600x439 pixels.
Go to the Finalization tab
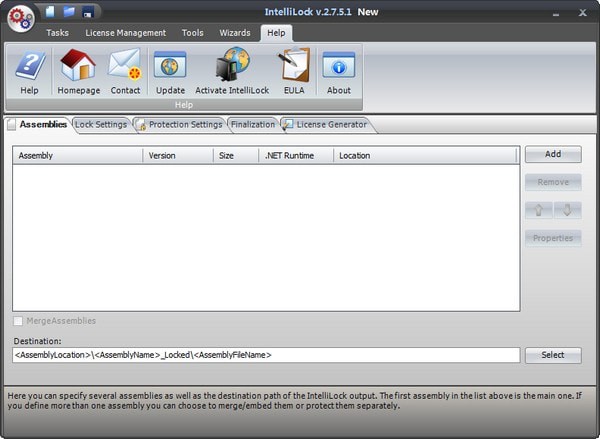tap(253, 125)
